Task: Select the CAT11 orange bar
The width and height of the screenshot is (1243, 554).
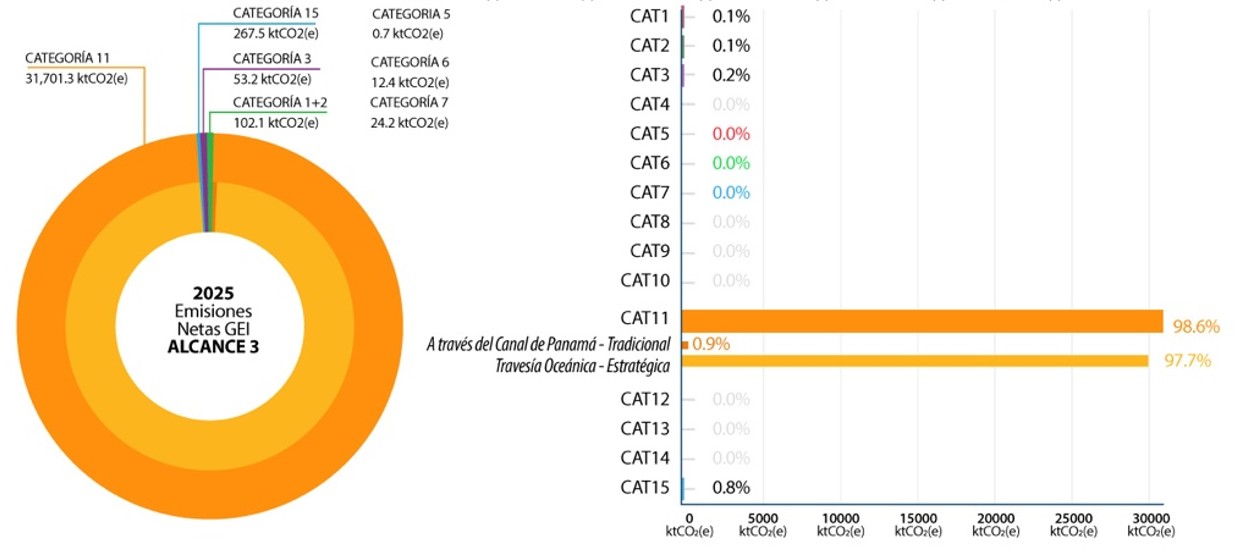Action: (922, 321)
